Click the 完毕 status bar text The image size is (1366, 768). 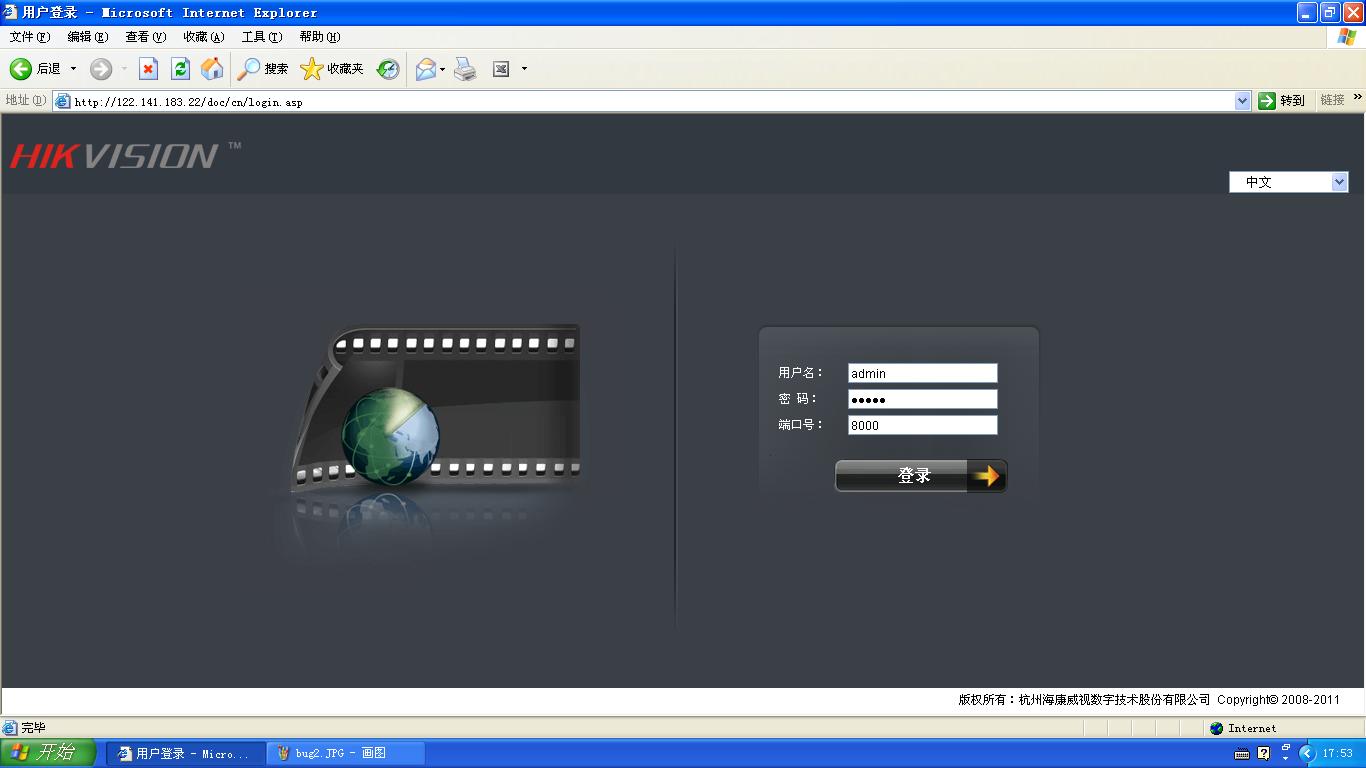click(33, 728)
